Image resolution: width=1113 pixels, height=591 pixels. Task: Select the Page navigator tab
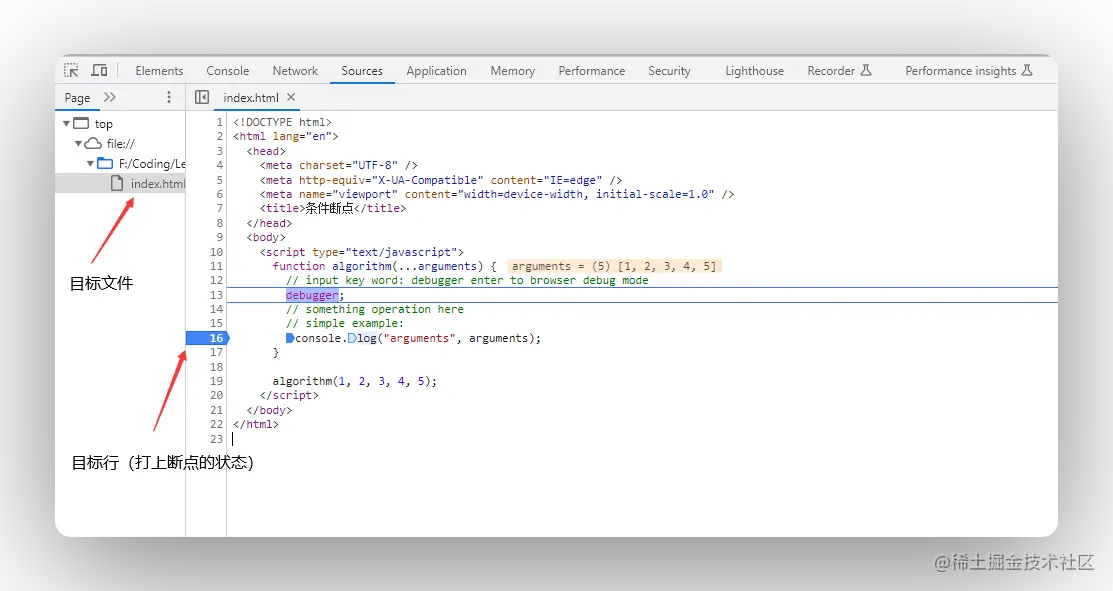click(x=77, y=98)
